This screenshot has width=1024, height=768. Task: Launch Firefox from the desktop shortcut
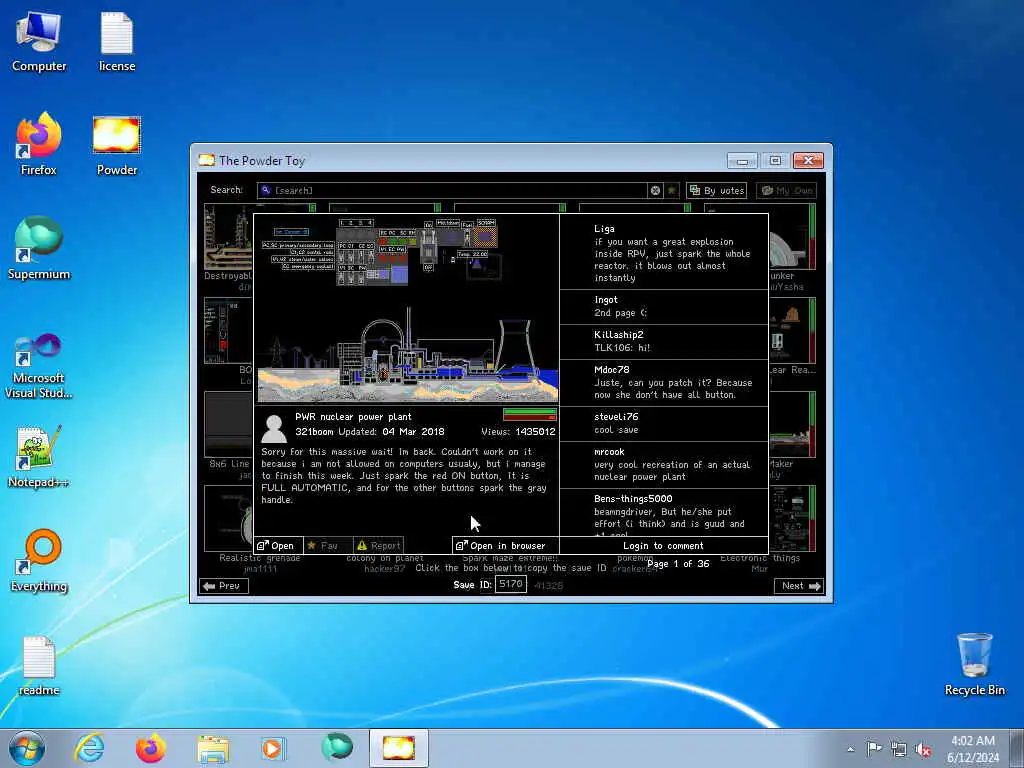point(39,145)
